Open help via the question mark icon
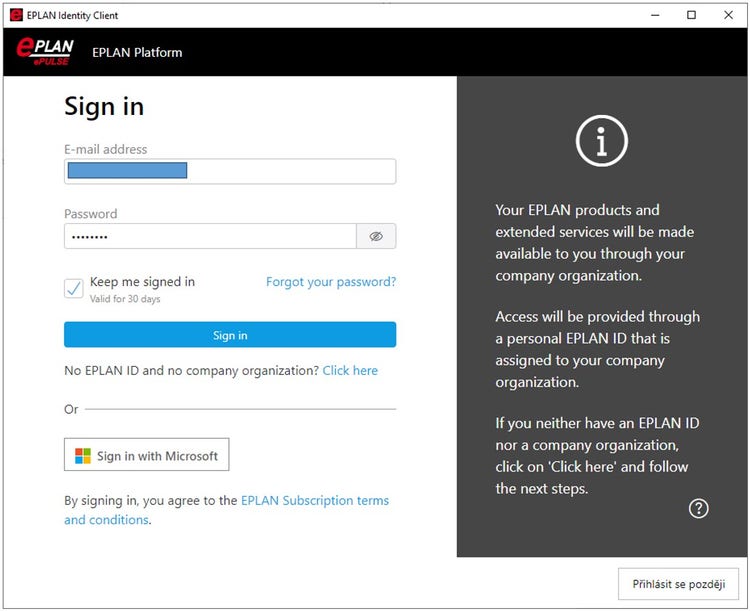The width and height of the screenshot is (750, 611). pyautogui.click(x=699, y=508)
